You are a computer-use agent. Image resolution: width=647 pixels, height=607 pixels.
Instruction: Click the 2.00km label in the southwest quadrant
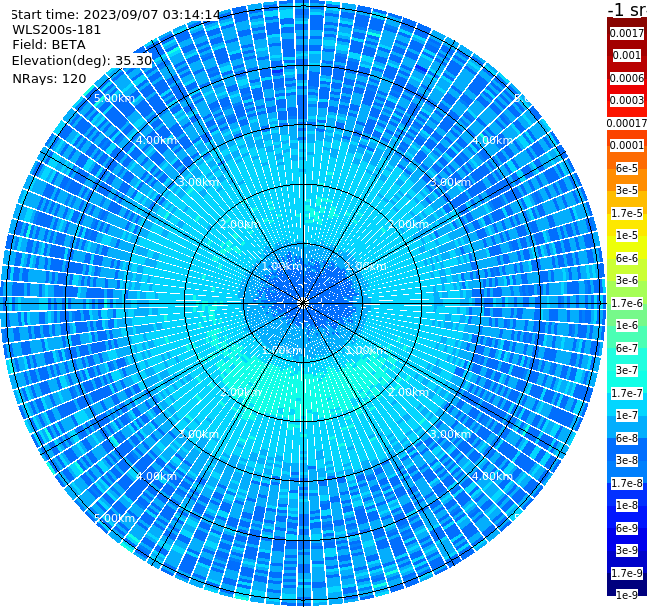pos(241,392)
